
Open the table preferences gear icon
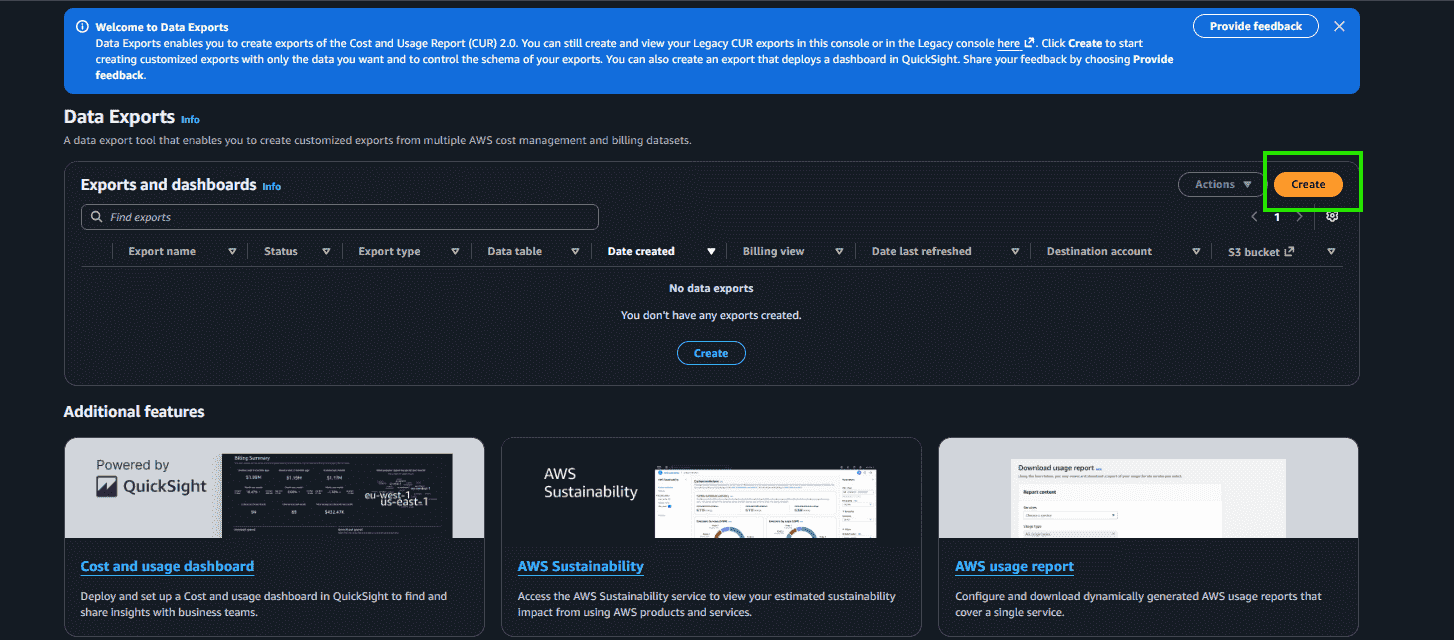[1332, 216]
